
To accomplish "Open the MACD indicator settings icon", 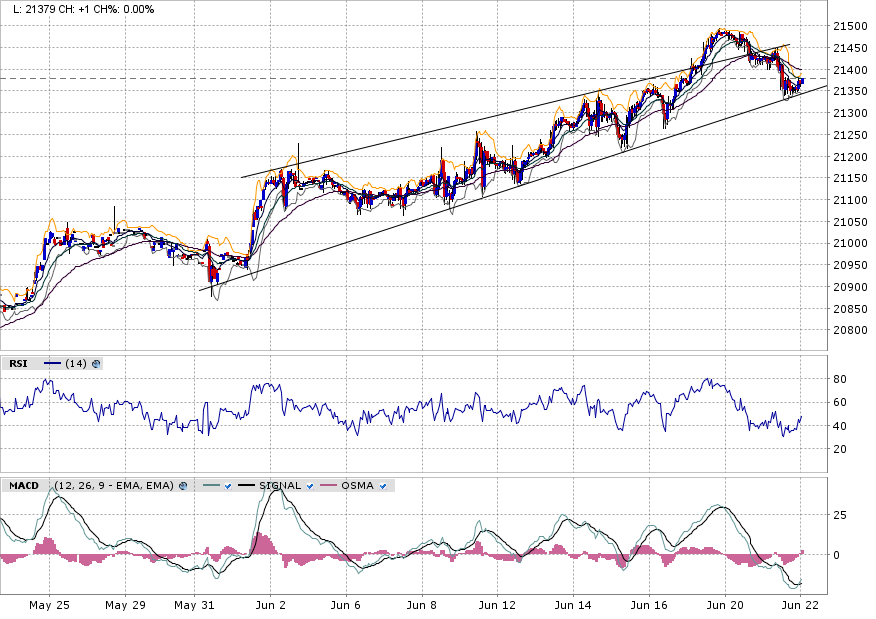I will coord(183,486).
